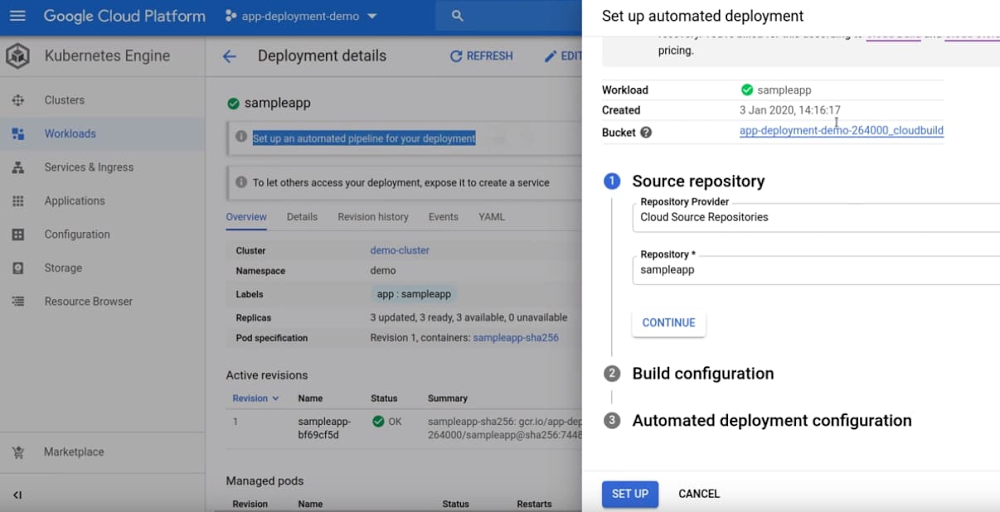Click the Applications grid icon
This screenshot has height=512, width=1000.
[x=18, y=201]
